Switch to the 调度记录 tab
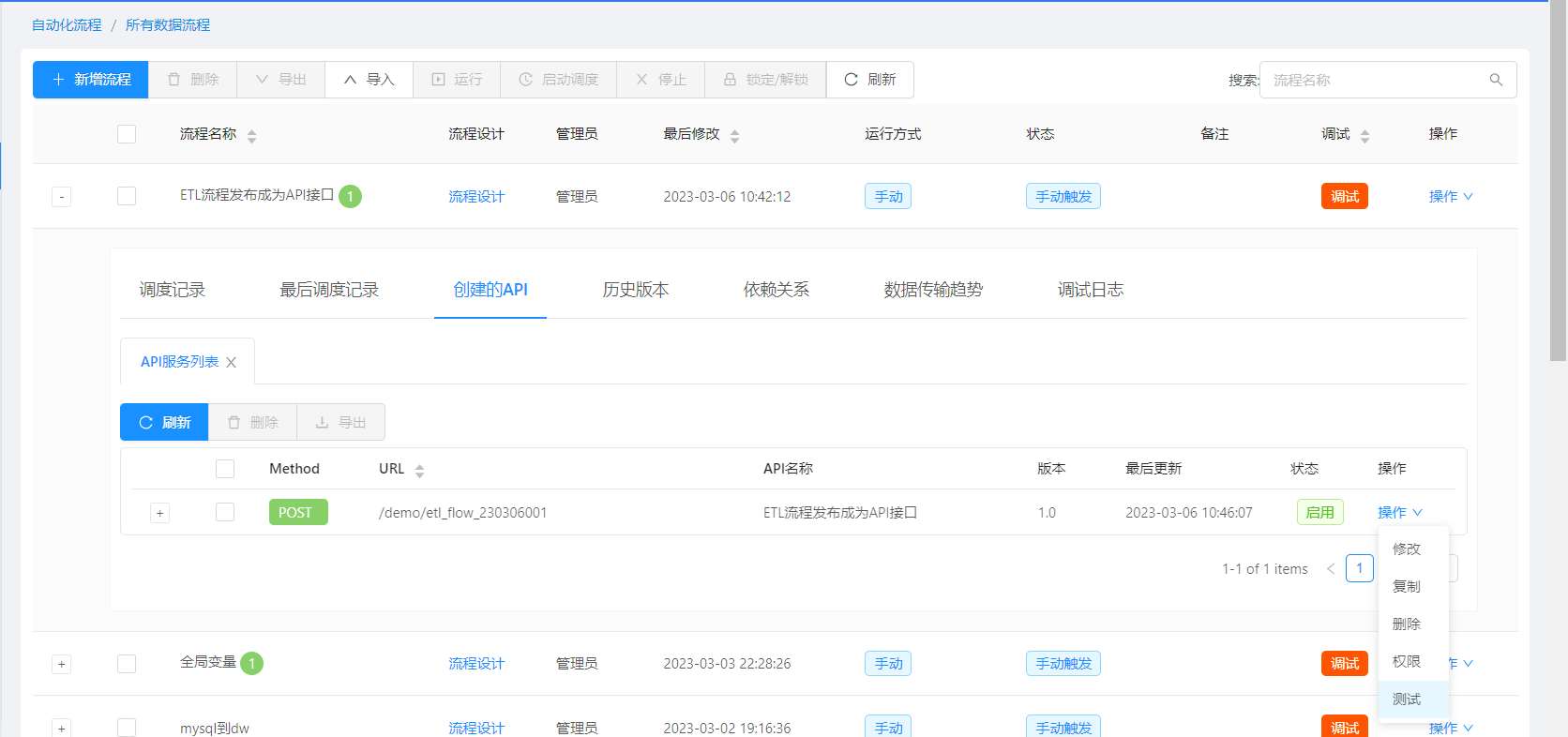The width and height of the screenshot is (1568, 737). pyautogui.click(x=172, y=290)
